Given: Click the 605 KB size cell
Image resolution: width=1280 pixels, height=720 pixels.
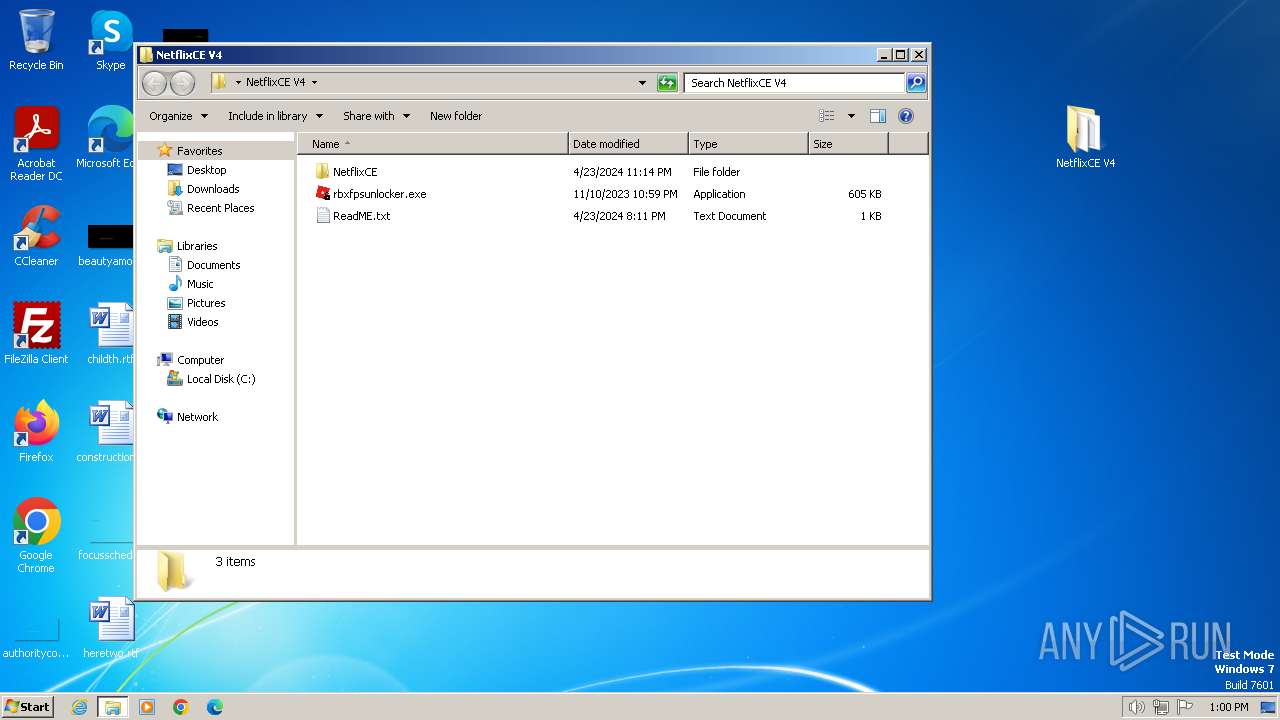Looking at the screenshot, I should [x=864, y=194].
